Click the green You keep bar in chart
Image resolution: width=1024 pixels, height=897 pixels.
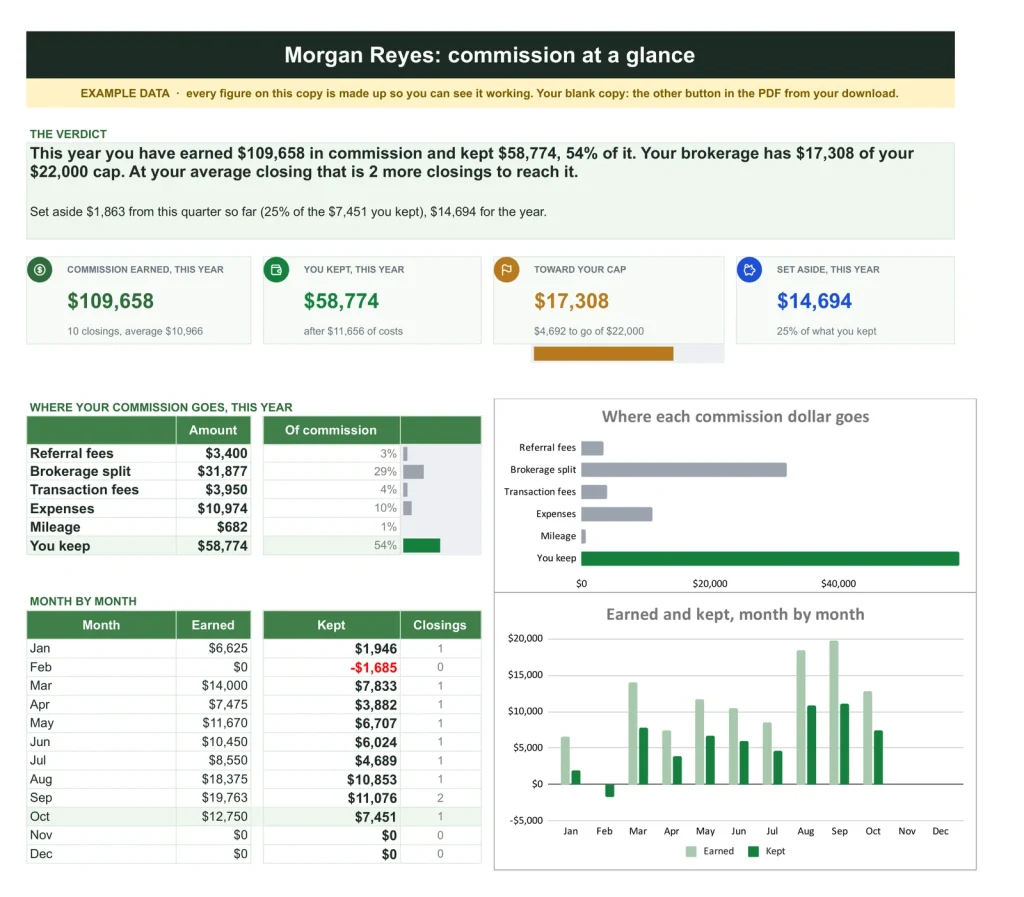[770, 558]
